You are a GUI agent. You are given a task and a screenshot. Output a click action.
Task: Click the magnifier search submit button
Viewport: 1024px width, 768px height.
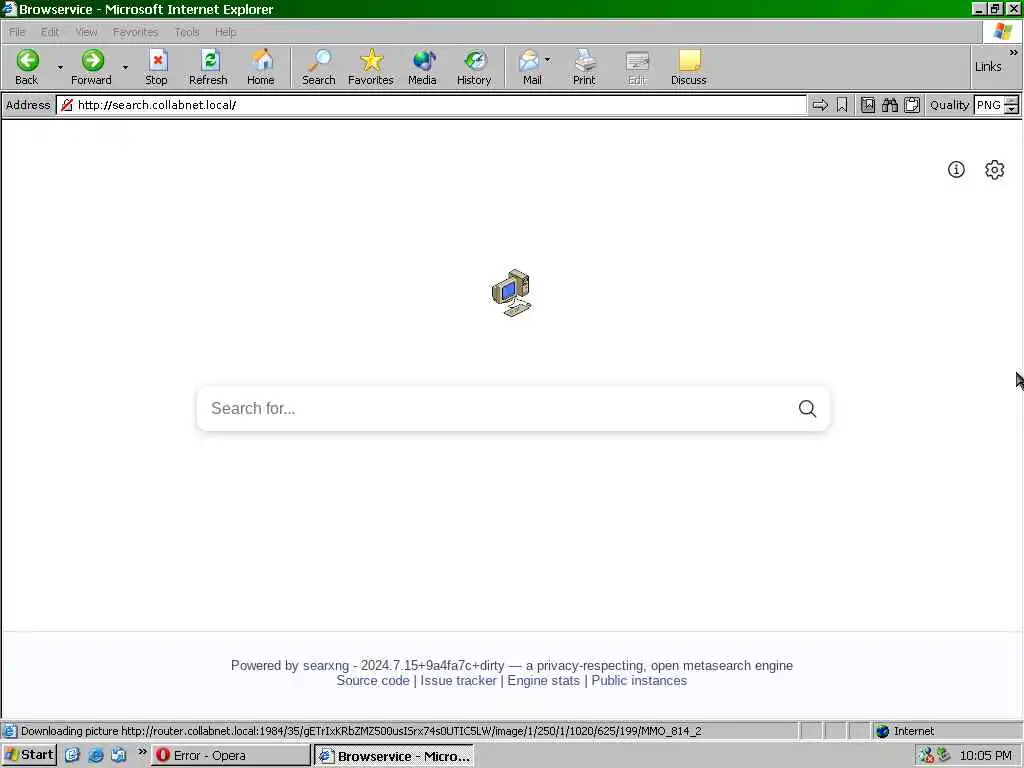[x=808, y=409]
